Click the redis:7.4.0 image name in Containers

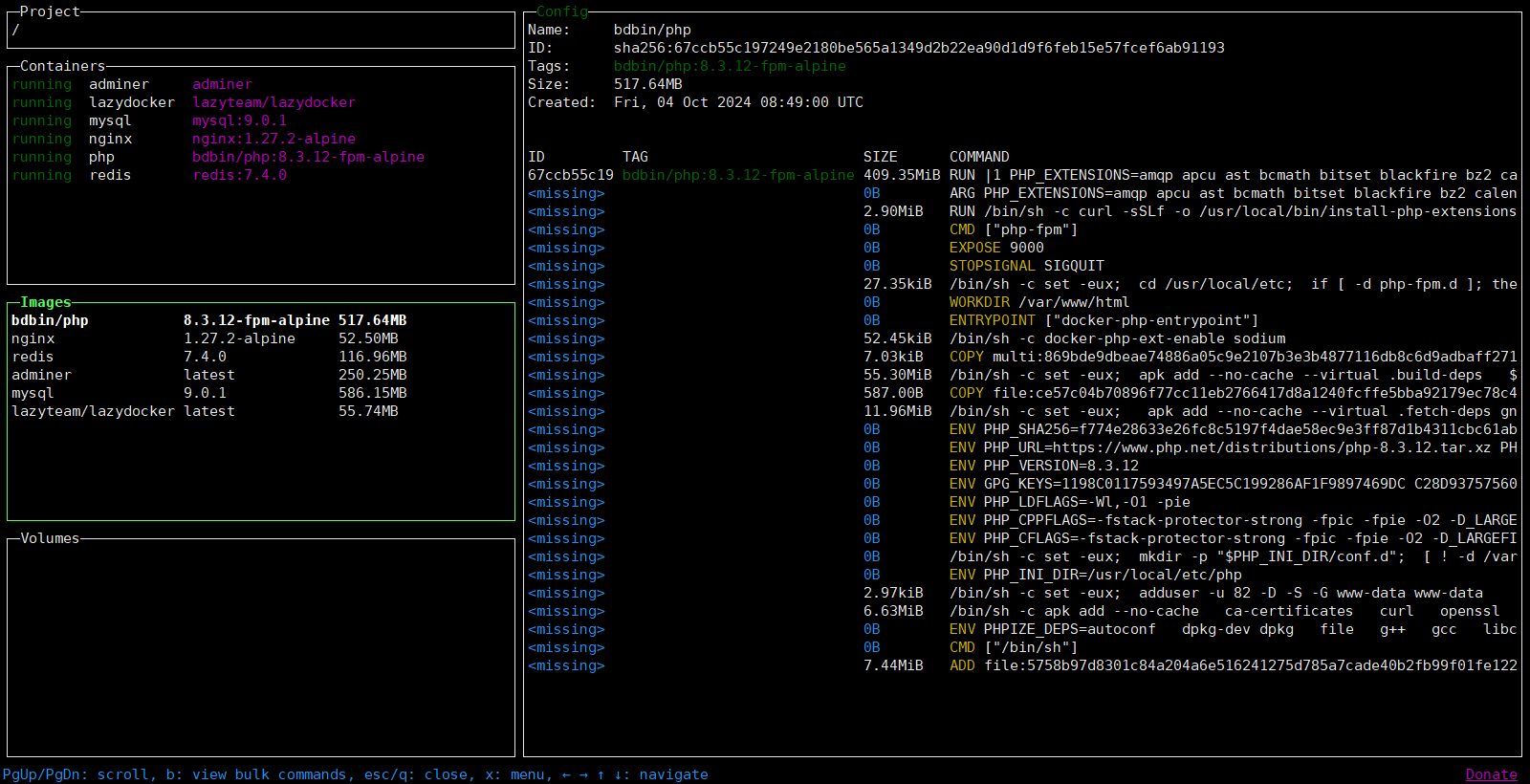pos(239,175)
